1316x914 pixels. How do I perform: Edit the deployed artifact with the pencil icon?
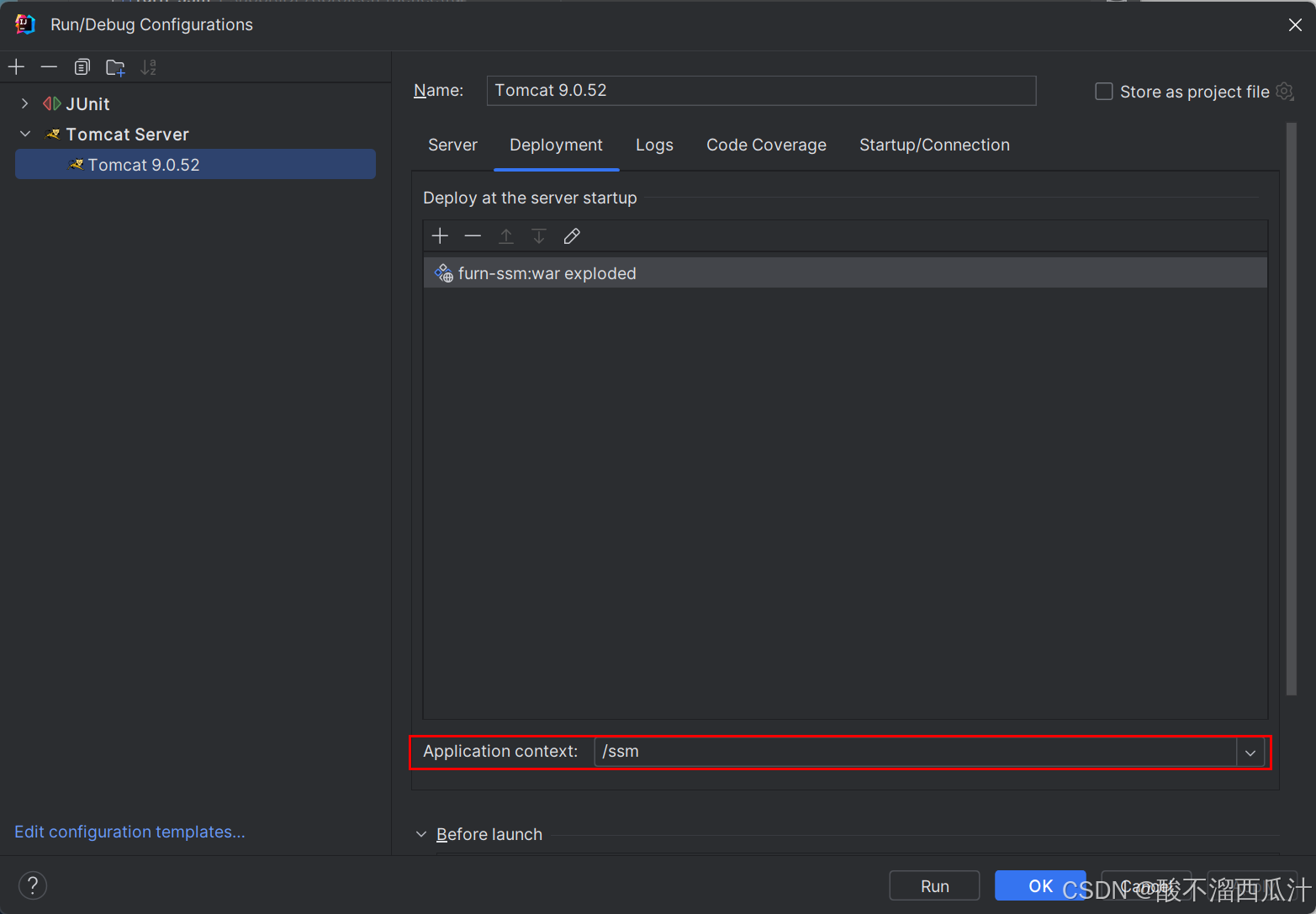coord(572,235)
